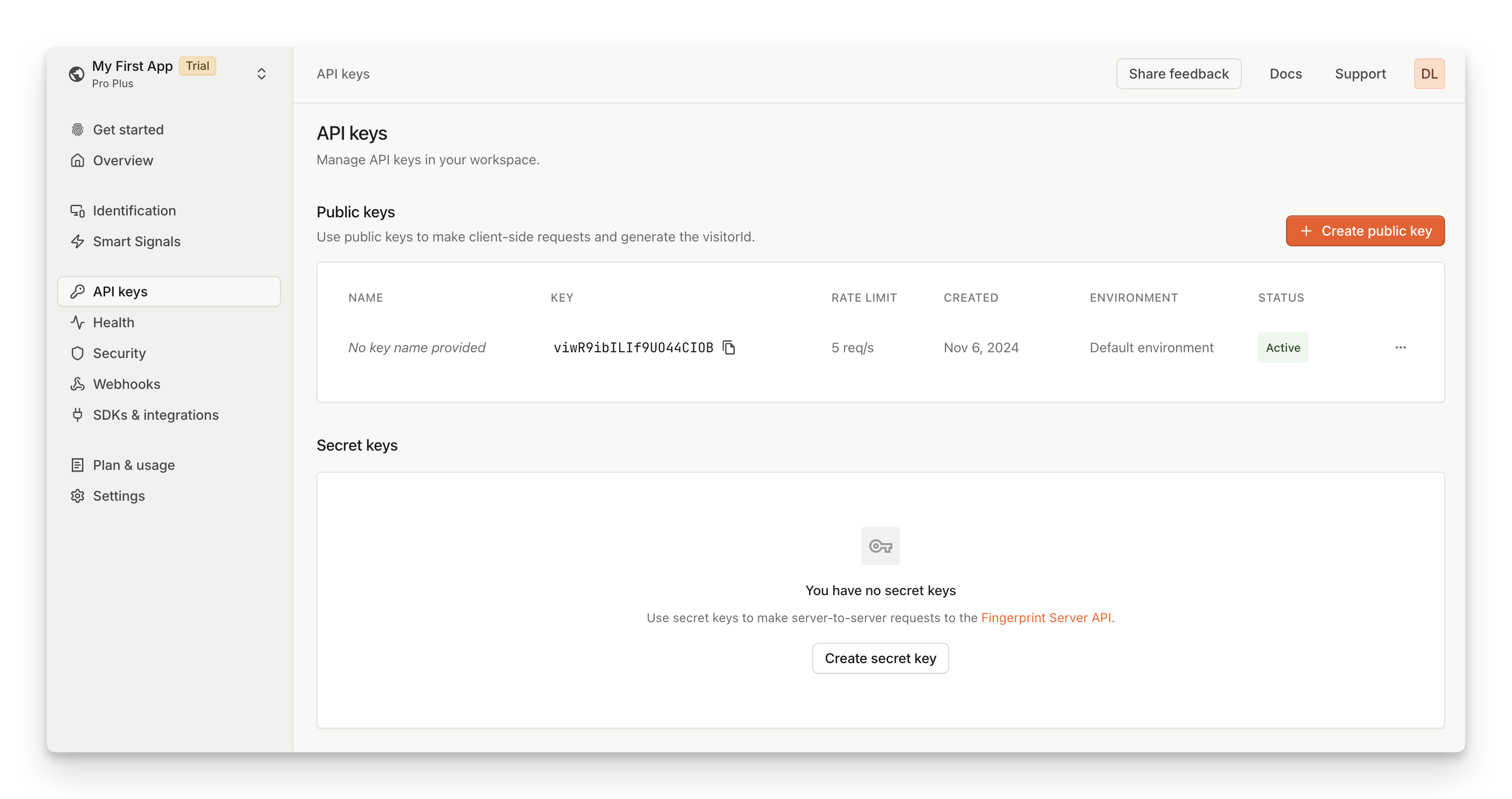Click the Settings gear icon
The width and height of the screenshot is (1512, 799).
click(78, 495)
